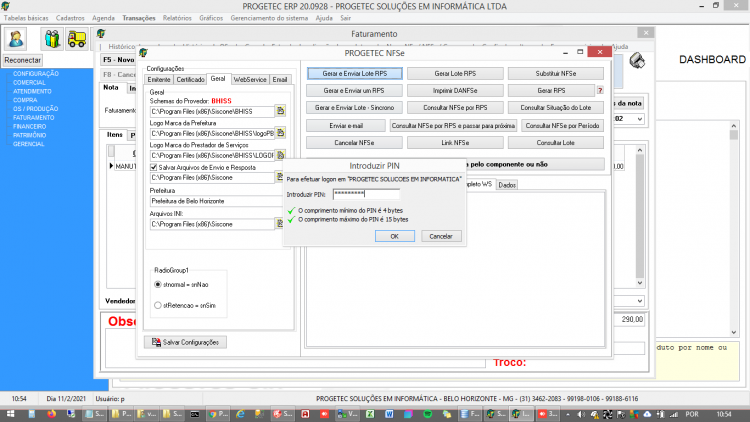
Task: Open the Windows Start menu
Action: coord(10,414)
